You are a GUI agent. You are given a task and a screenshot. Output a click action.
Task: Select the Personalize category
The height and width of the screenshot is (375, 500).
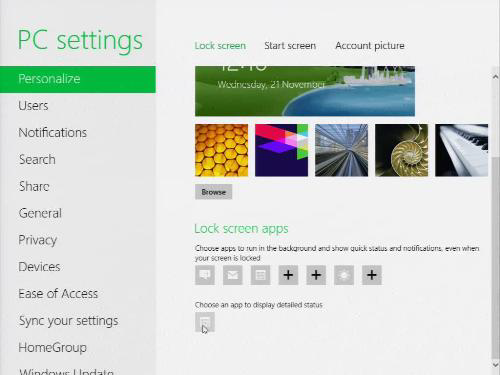click(78, 79)
